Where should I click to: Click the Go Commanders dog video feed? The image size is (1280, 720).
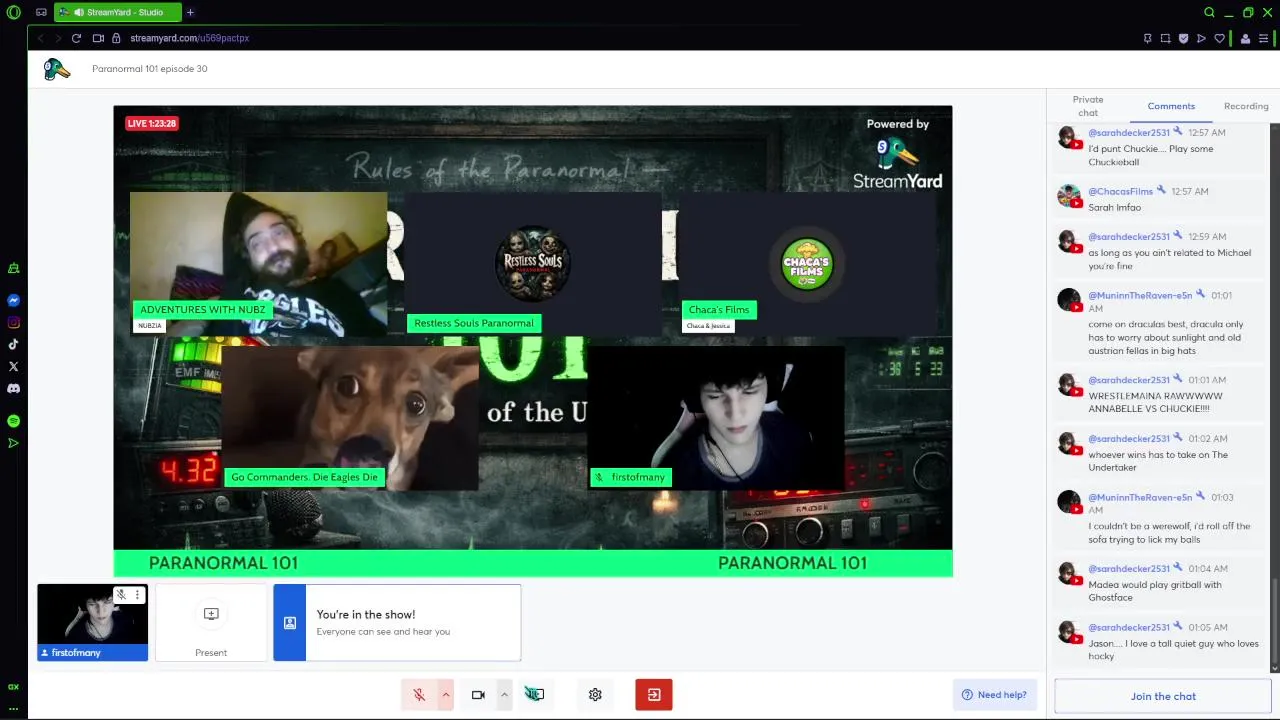(x=350, y=418)
